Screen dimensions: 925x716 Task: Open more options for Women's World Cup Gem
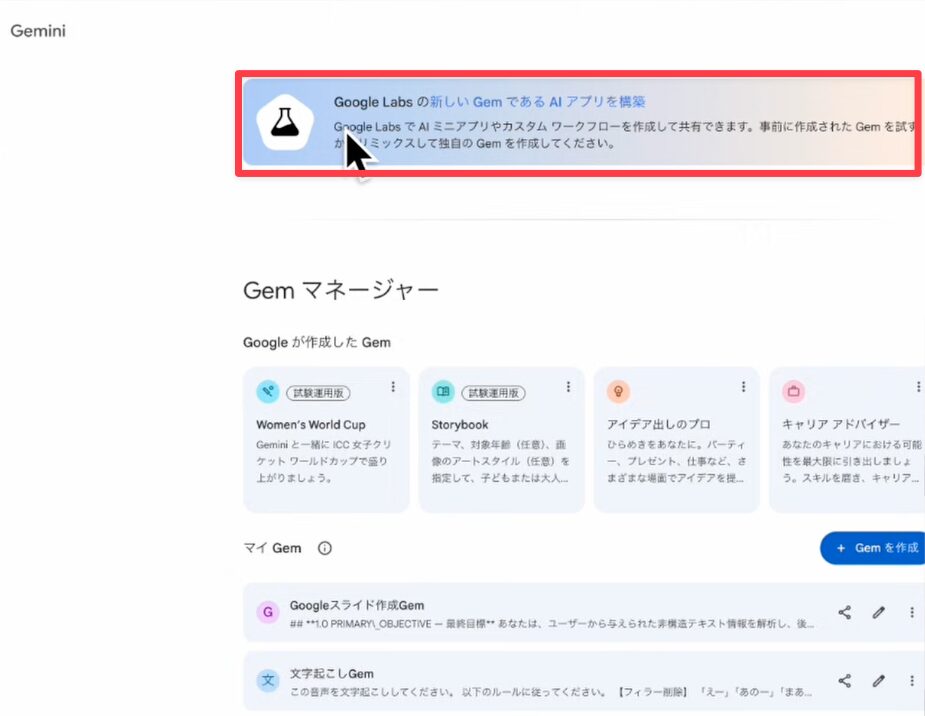[393, 387]
